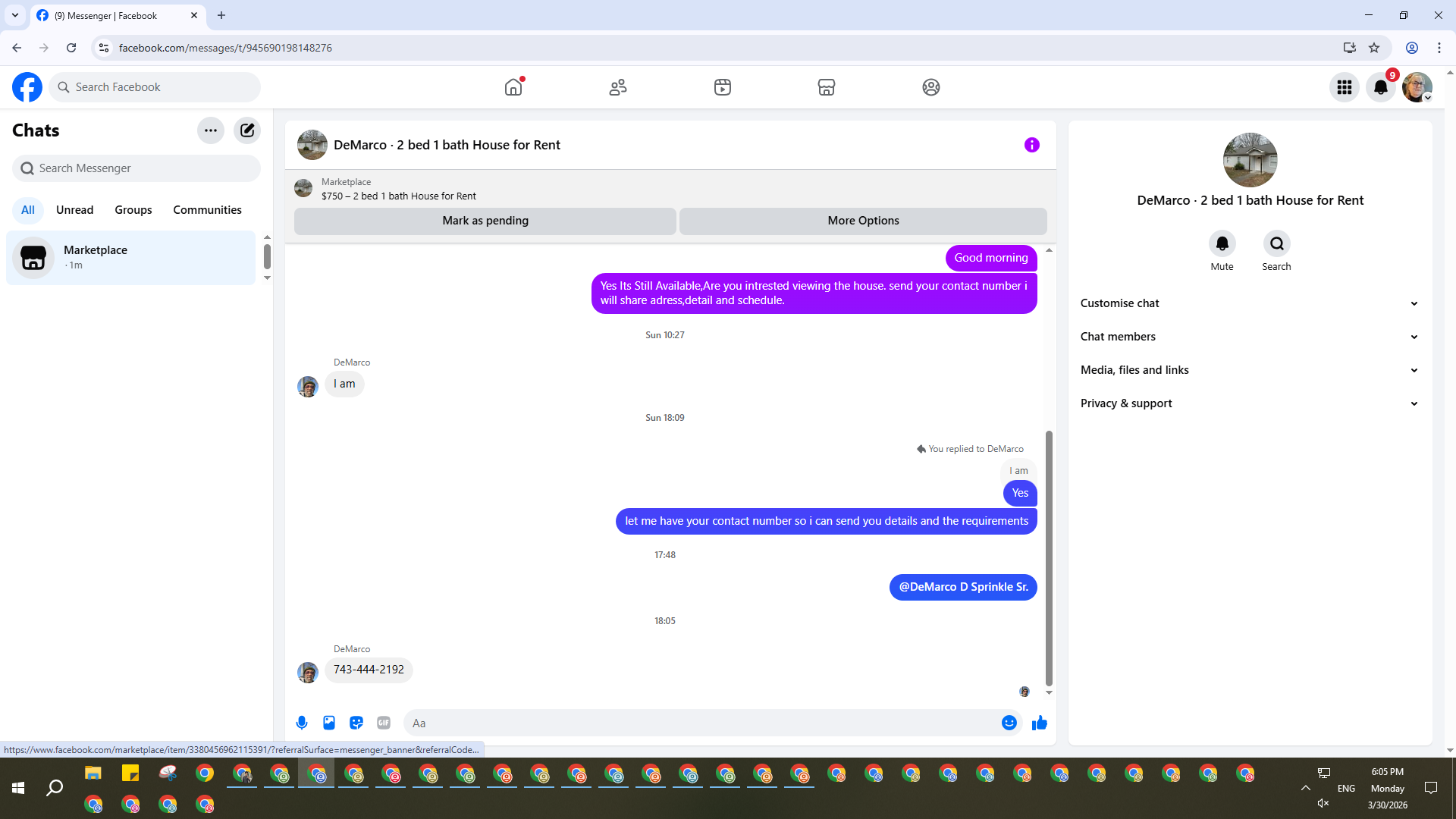Expand Privacy & support section
This screenshot has height=819, width=1456.
click(x=1249, y=403)
